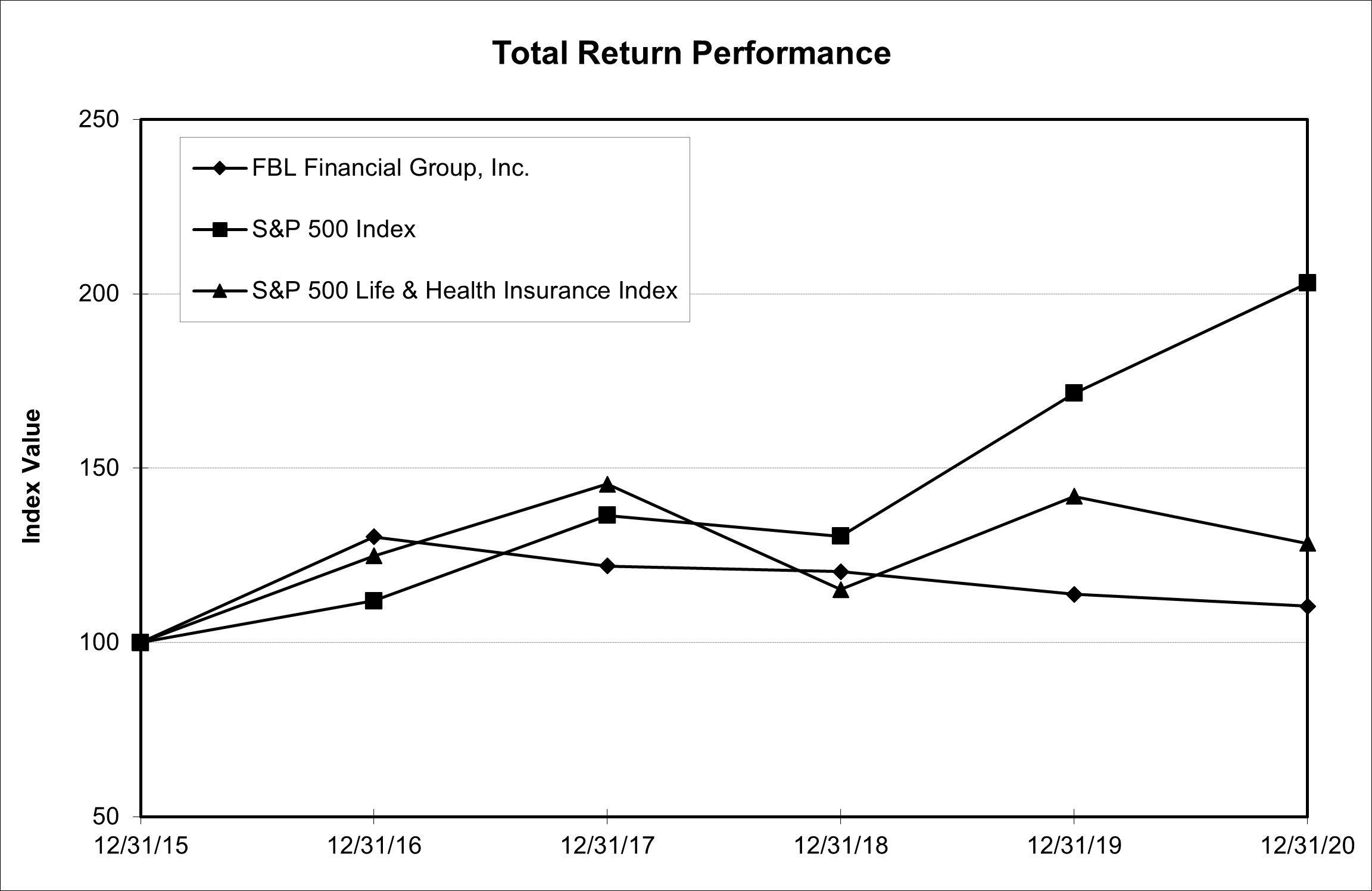Click the Life & Health Insurance legend triangle marker
Viewport: 1372px width, 891px height.
[x=220, y=291]
